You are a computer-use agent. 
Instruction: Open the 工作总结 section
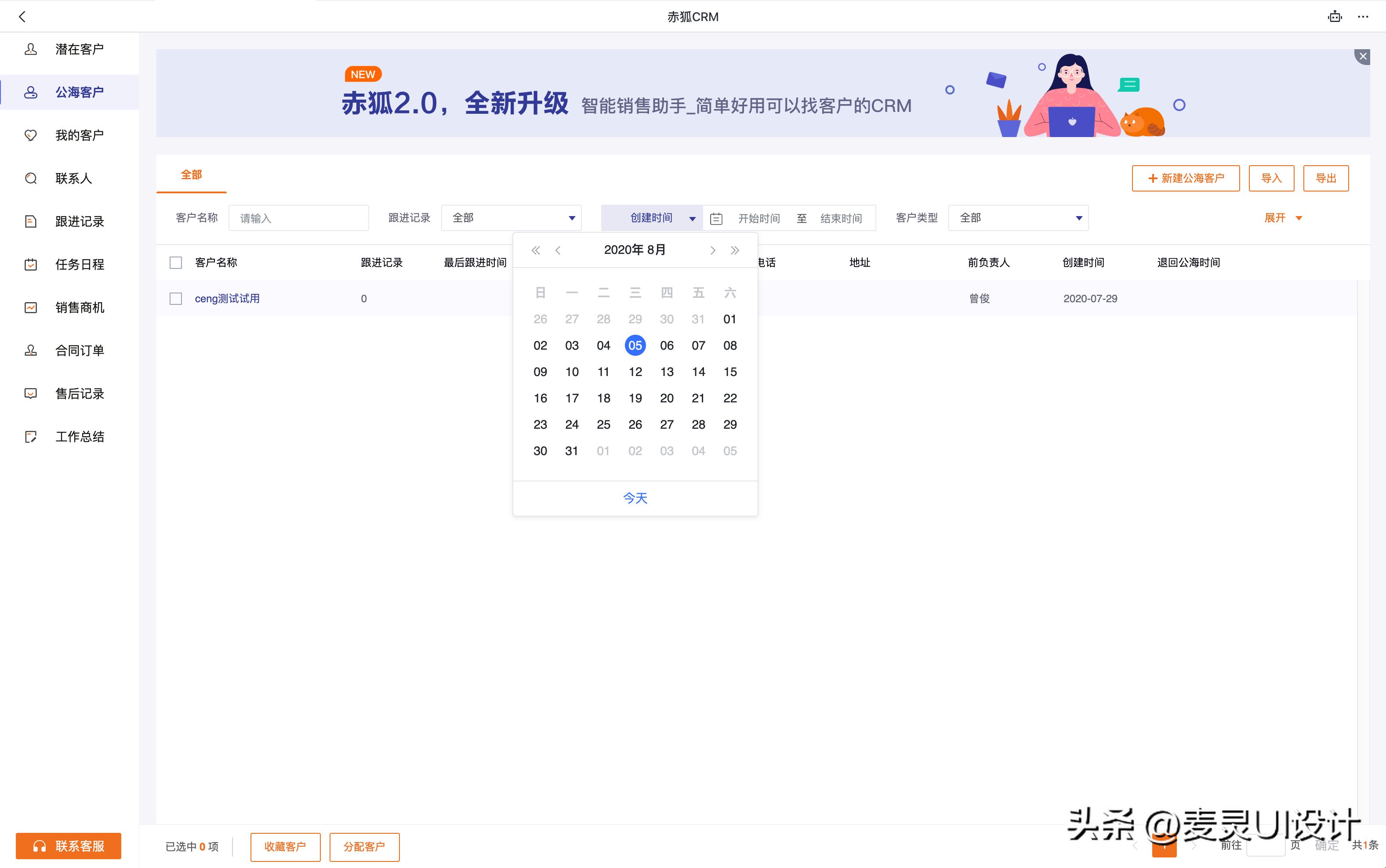click(x=79, y=436)
